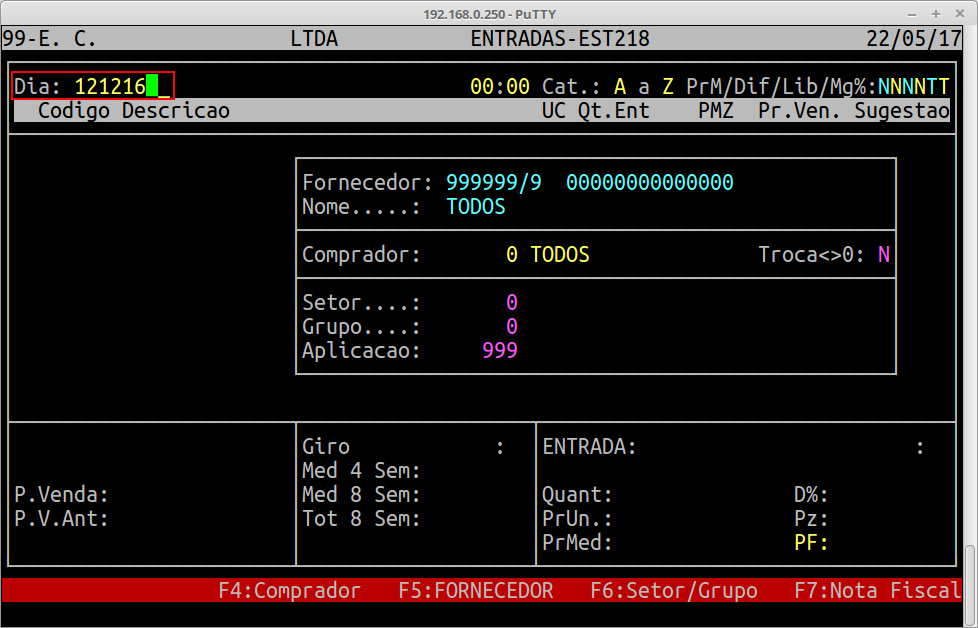Screen dimensions: 978x628
Task: Click the Codigo Descricao column header
Action: coord(133,111)
